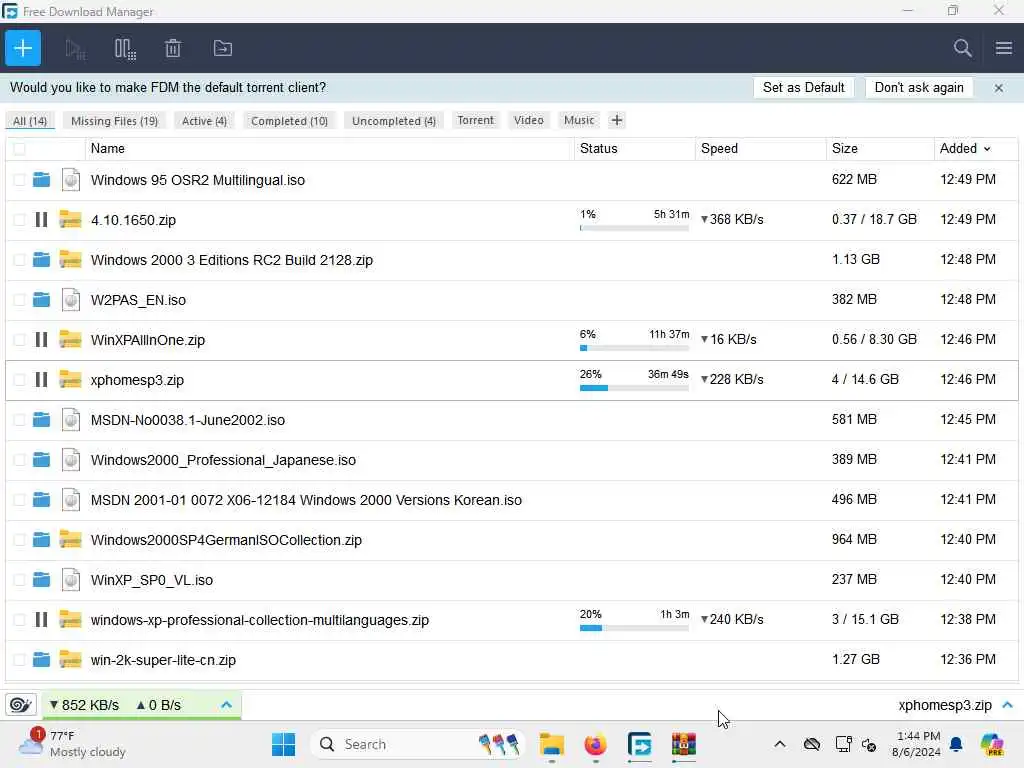Open WinRAR from the taskbar
The width and height of the screenshot is (1024, 768).
[x=683, y=744]
